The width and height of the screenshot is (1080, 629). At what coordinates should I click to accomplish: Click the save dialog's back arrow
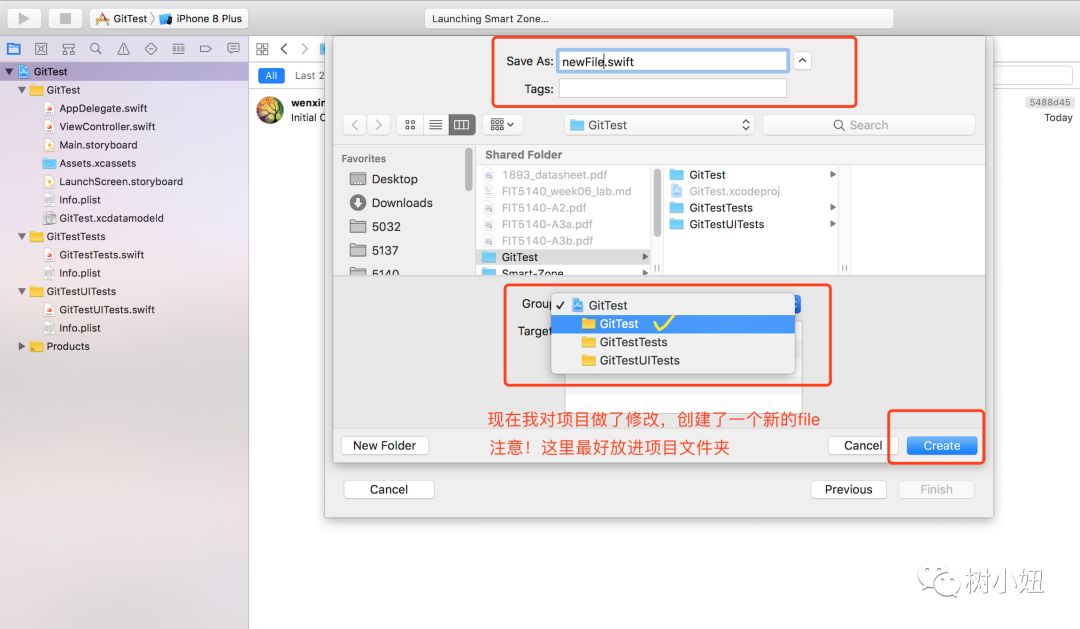(x=355, y=125)
